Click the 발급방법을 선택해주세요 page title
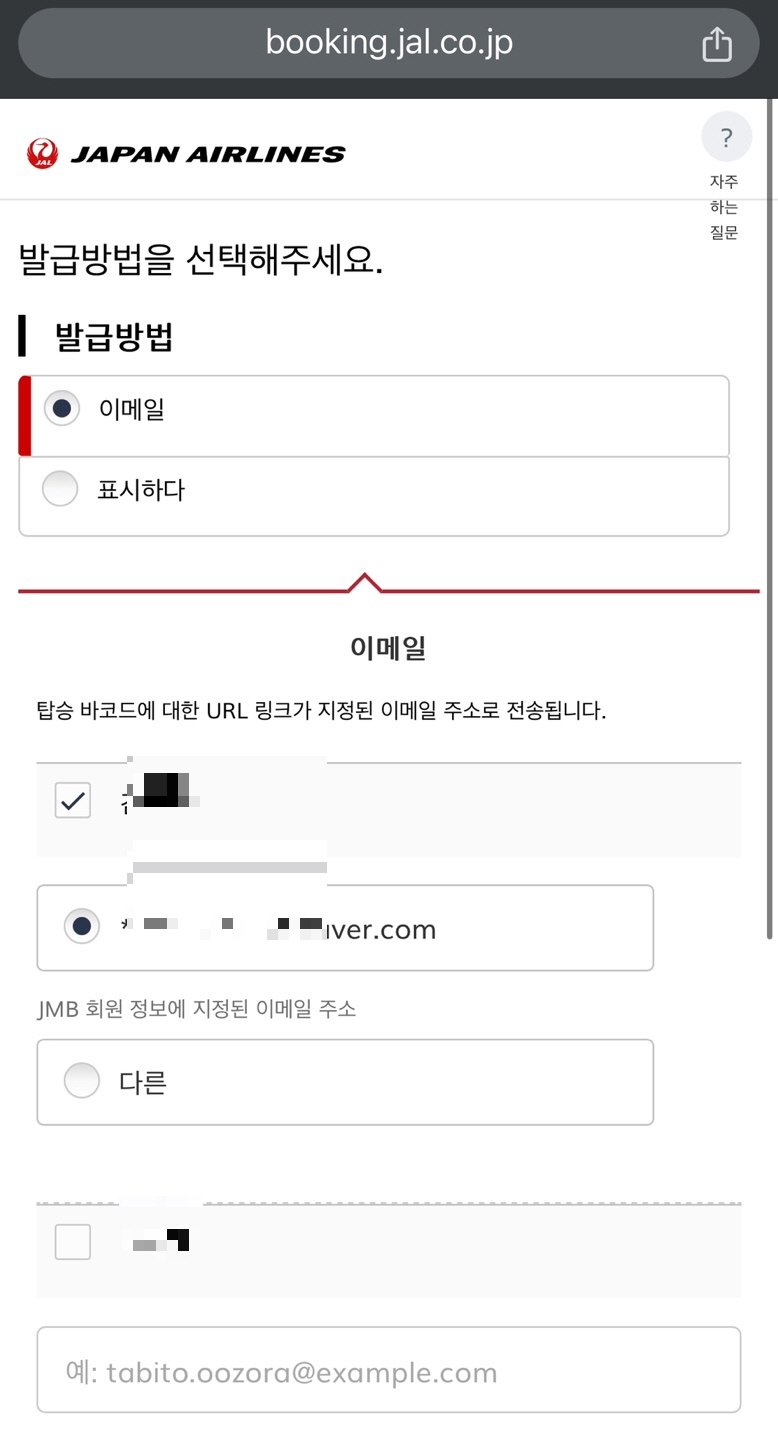The image size is (778, 1440). (200, 262)
